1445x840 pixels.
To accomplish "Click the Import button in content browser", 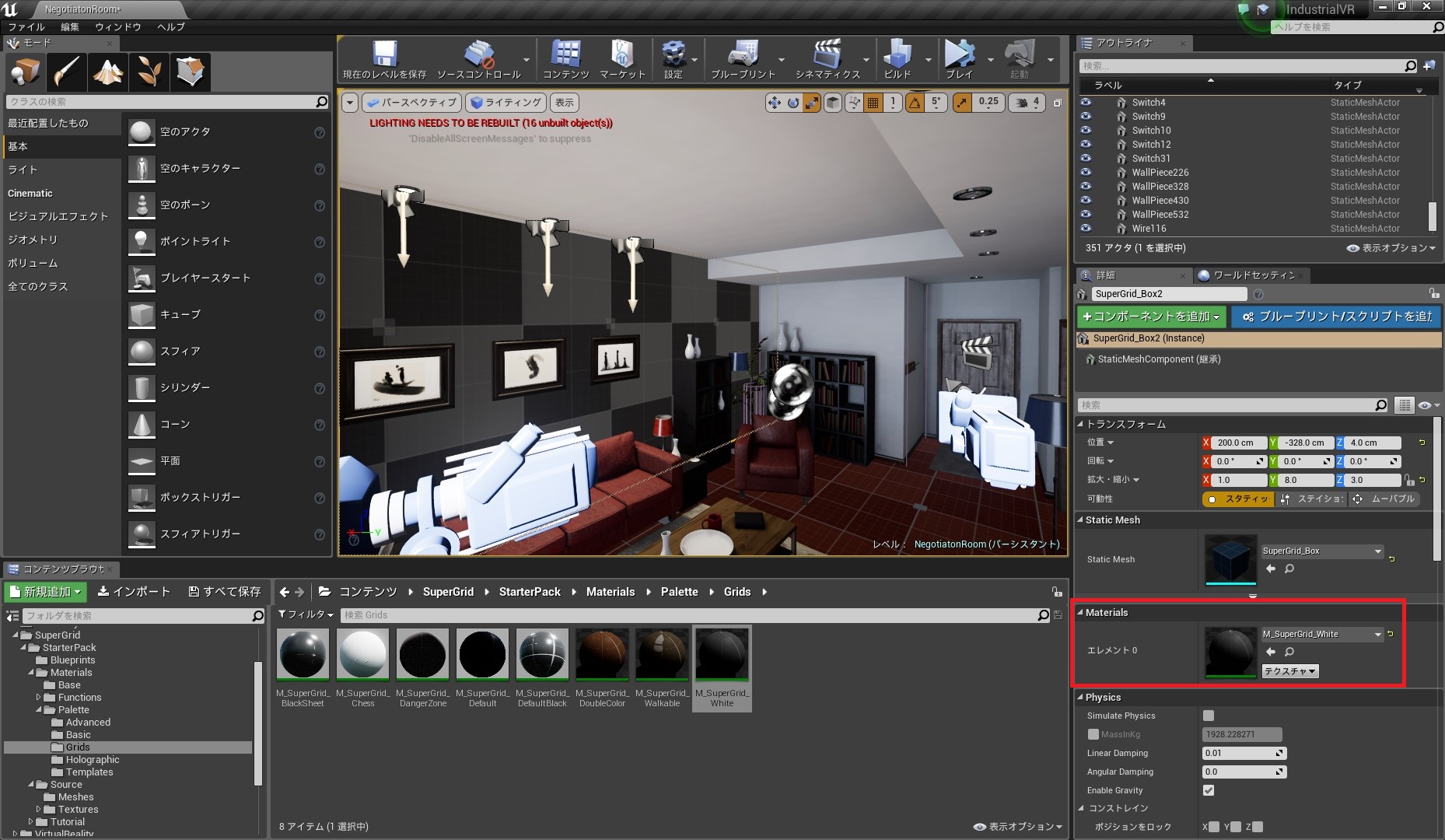I will click(134, 592).
